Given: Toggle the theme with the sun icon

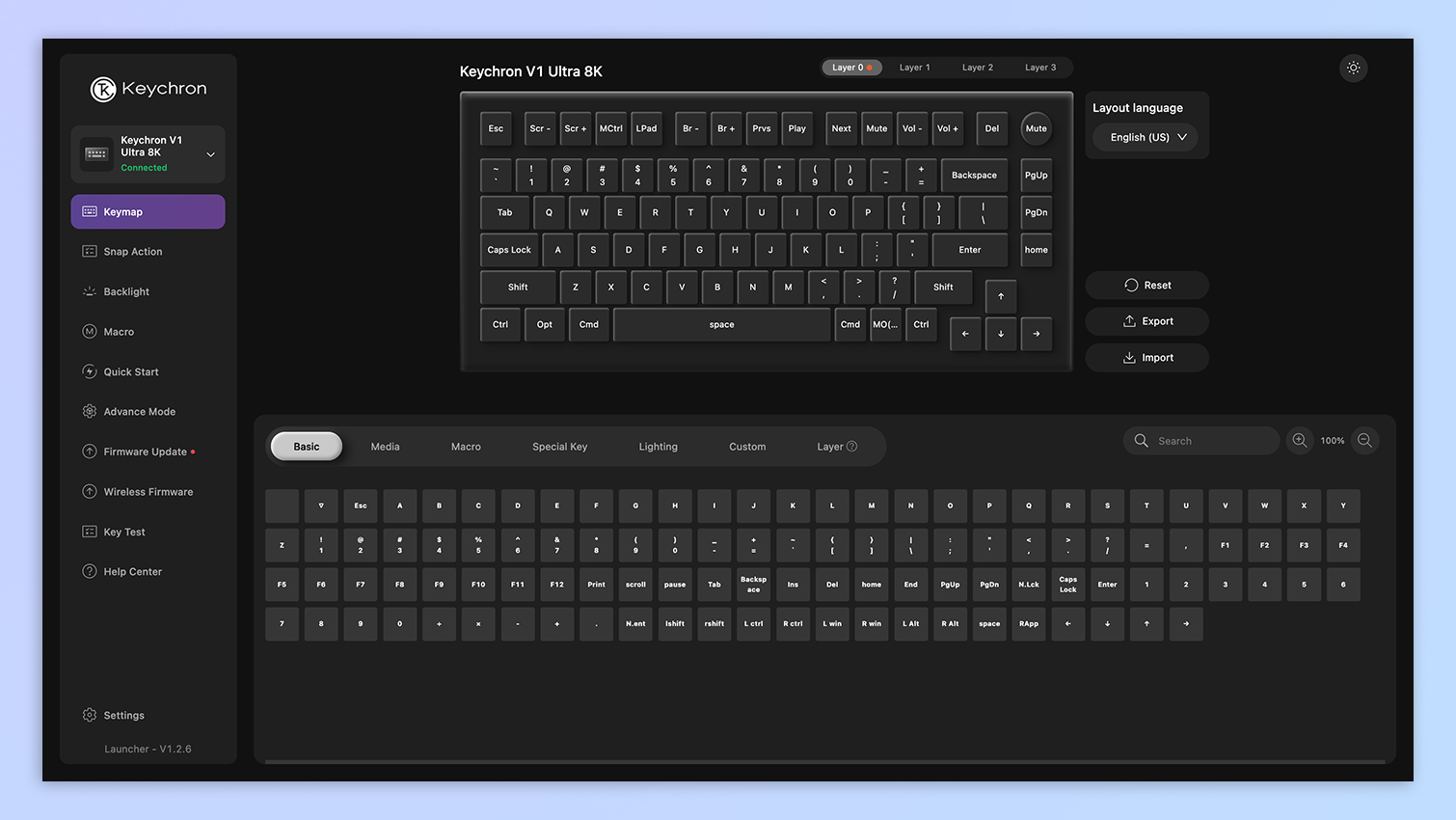Looking at the screenshot, I should (1353, 68).
